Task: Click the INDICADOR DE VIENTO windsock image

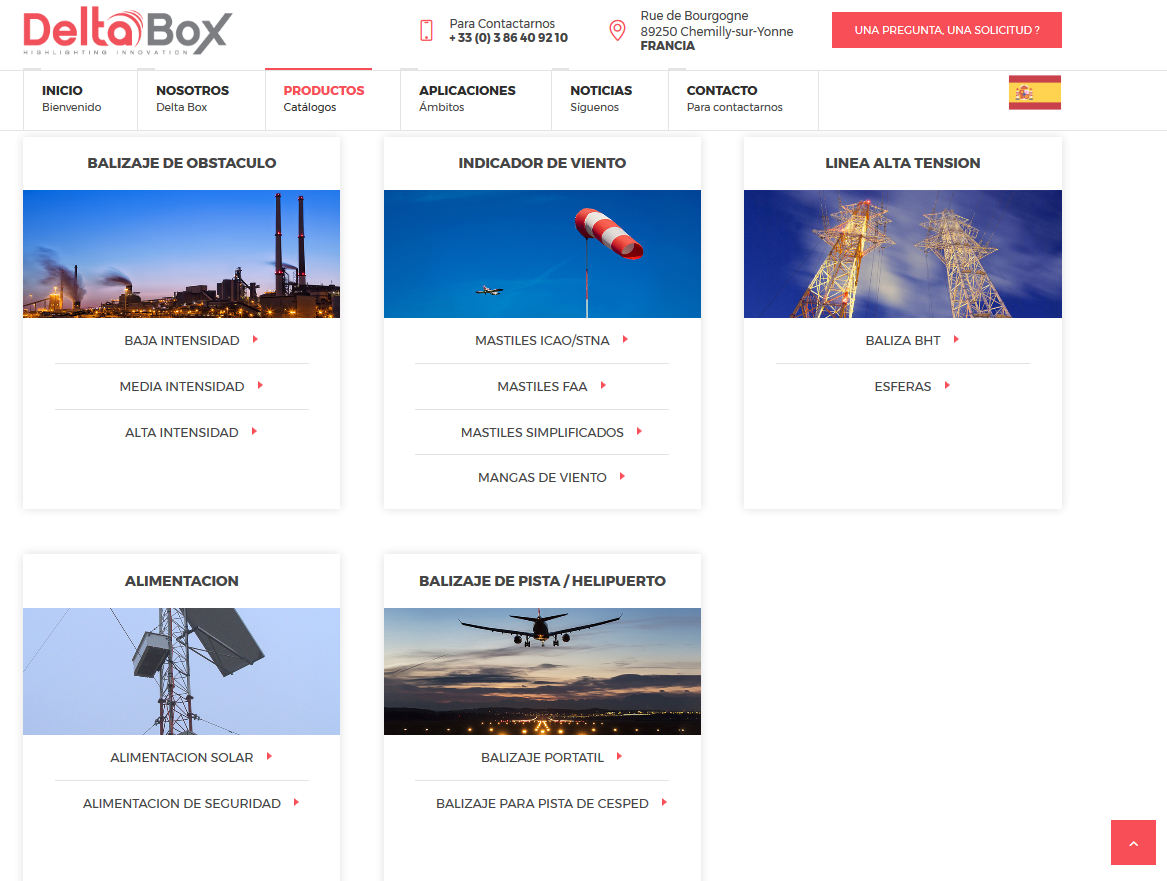Action: coord(542,253)
